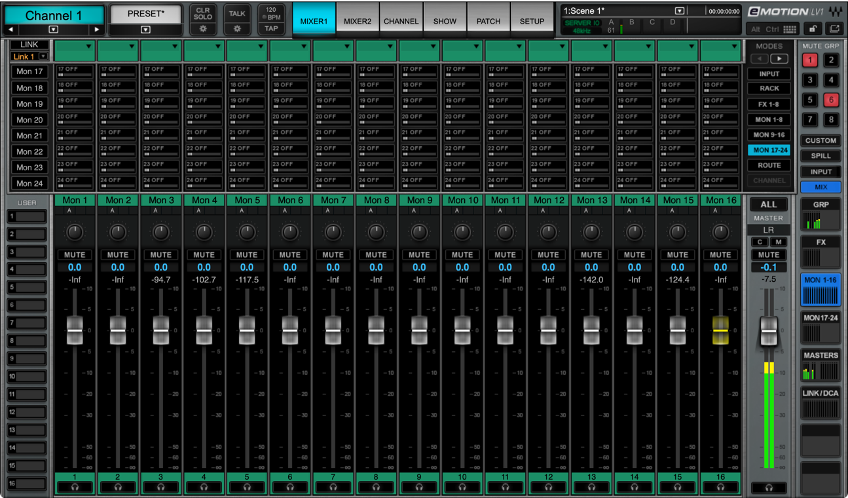Mute the Mon 14 channel
The width and height of the screenshot is (848, 498).
(634, 255)
